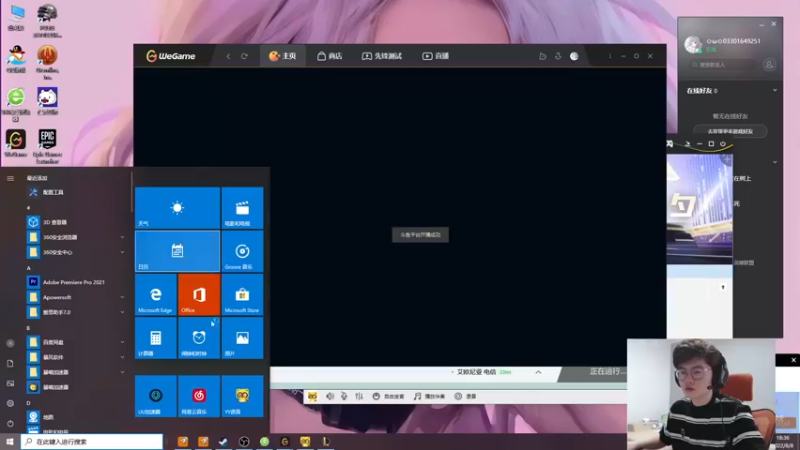Search contacts in friends panel
The height and width of the screenshot is (450, 800).
tap(722, 65)
